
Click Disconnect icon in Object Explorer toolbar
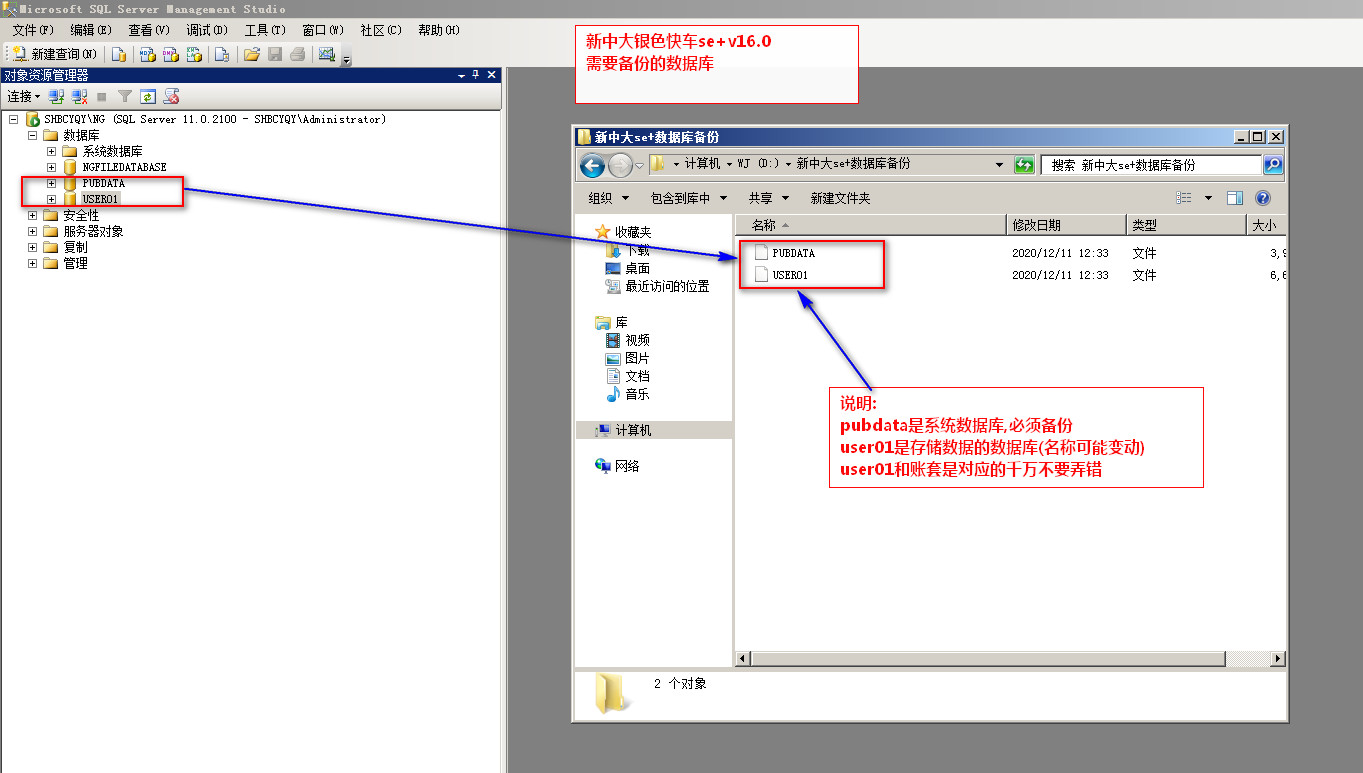[x=78, y=97]
